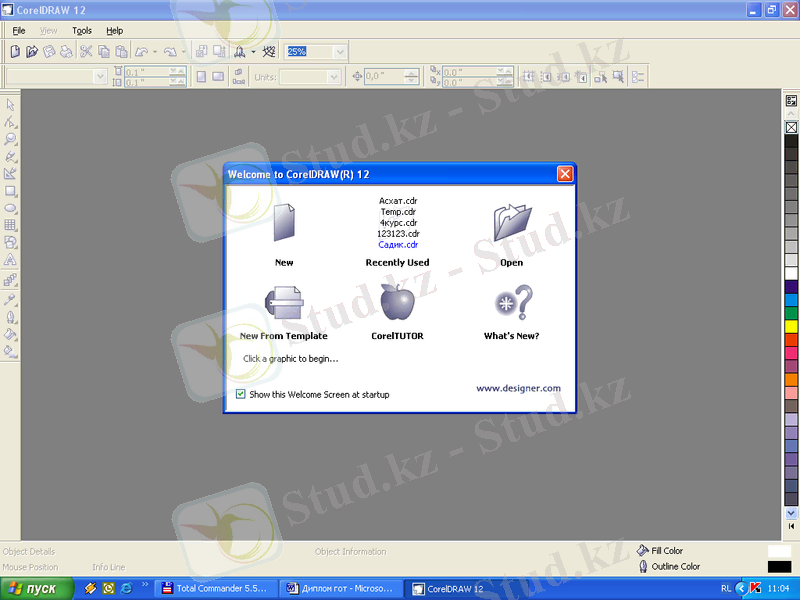Image resolution: width=800 pixels, height=600 pixels.
Task: Open the View menu
Action: point(48,31)
